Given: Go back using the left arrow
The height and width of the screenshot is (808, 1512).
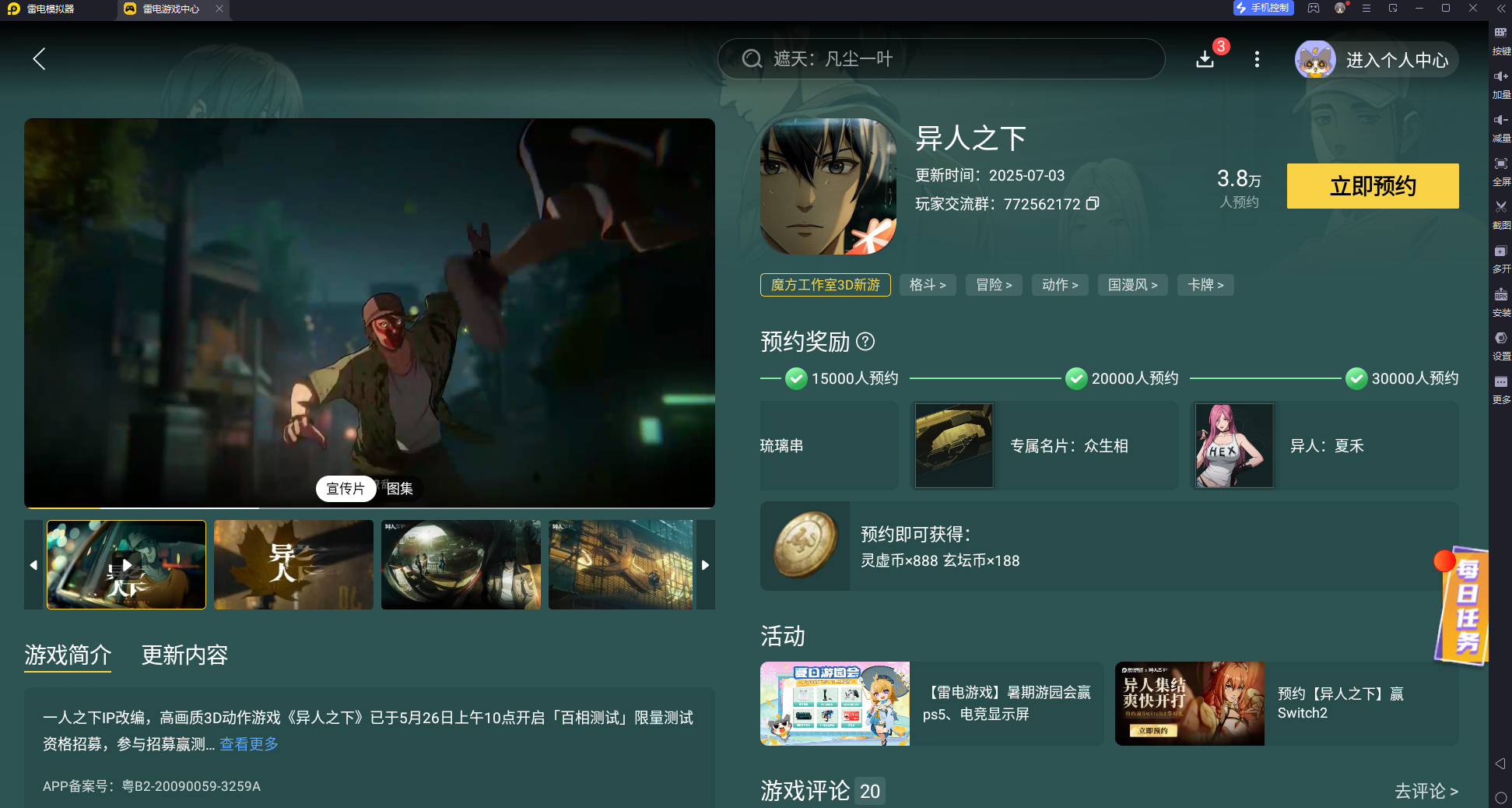Looking at the screenshot, I should 40,59.
